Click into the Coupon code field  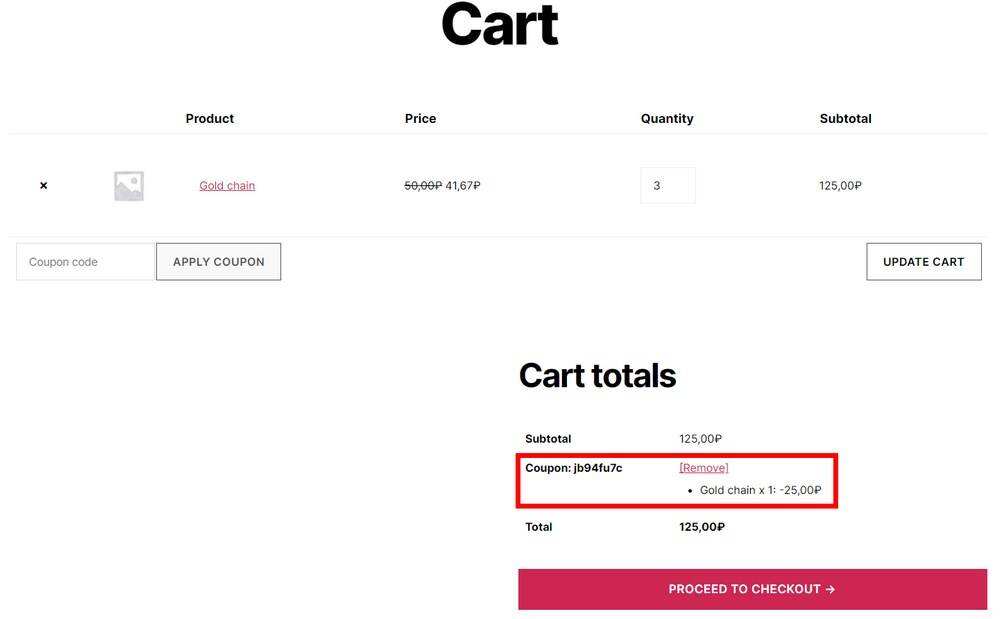point(86,262)
